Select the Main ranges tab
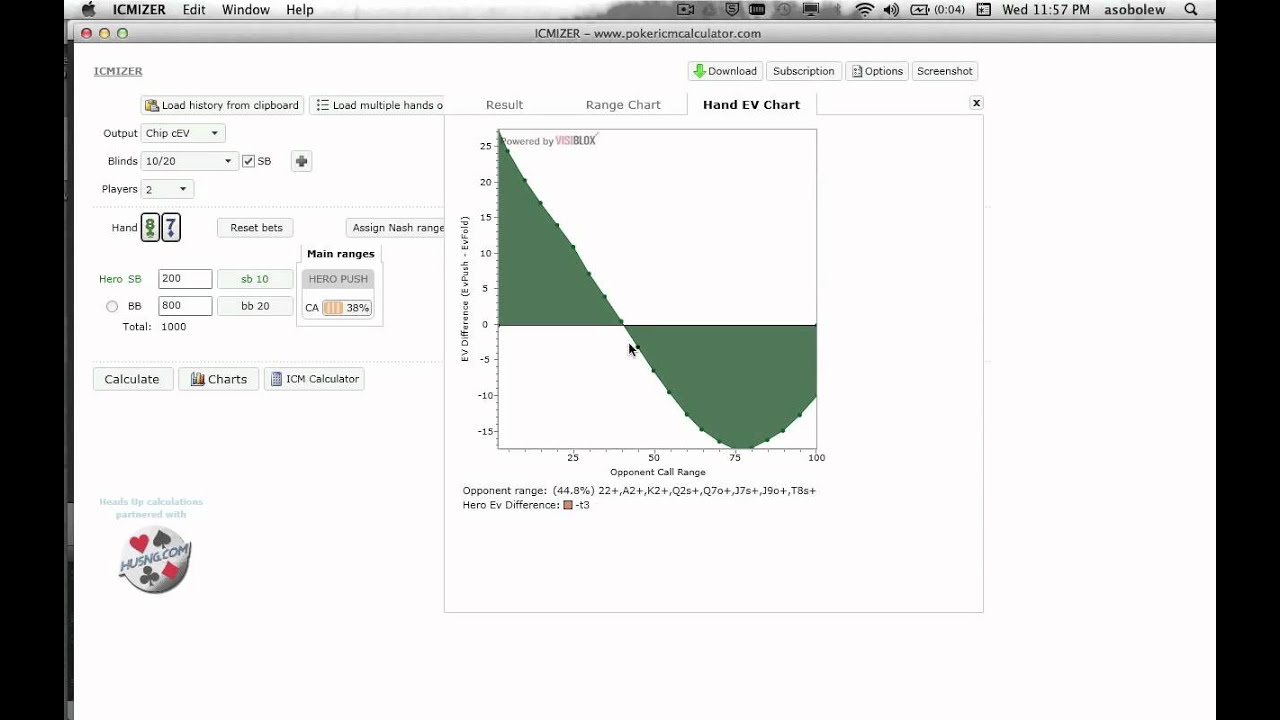 click(340, 254)
